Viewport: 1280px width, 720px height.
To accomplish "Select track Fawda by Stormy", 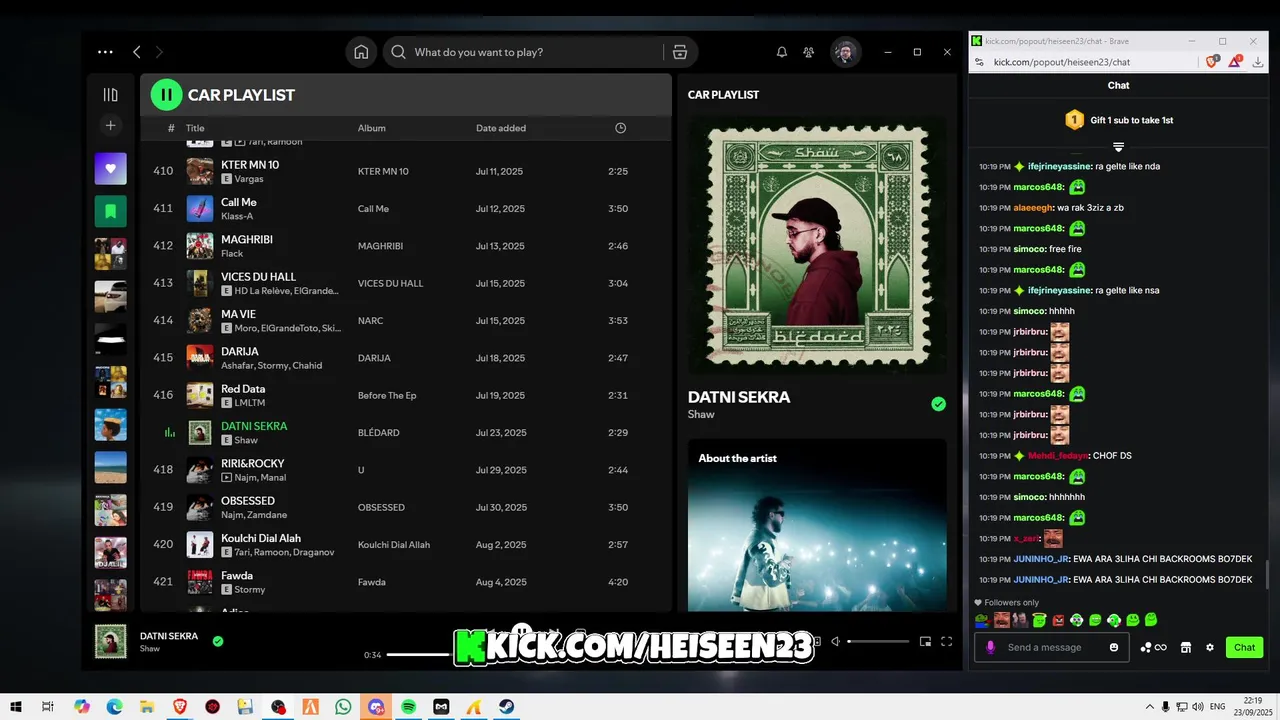I will tap(406, 582).
